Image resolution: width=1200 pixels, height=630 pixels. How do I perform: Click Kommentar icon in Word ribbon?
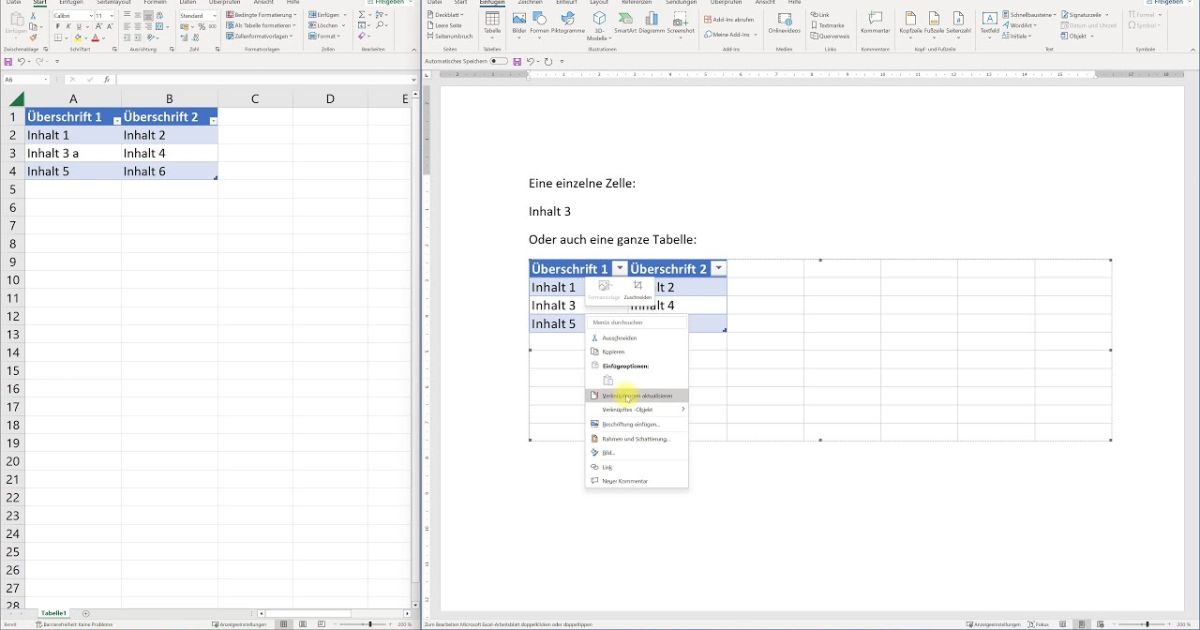pos(875,22)
